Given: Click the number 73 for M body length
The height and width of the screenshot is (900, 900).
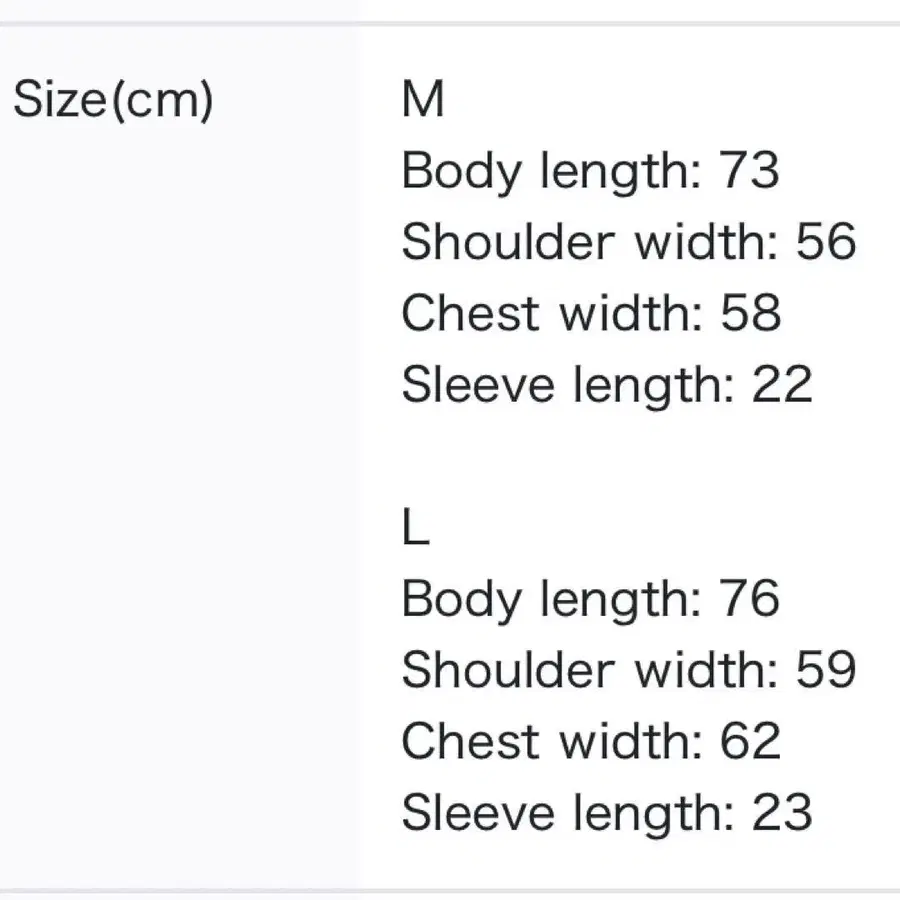Looking at the screenshot, I should 749,169.
